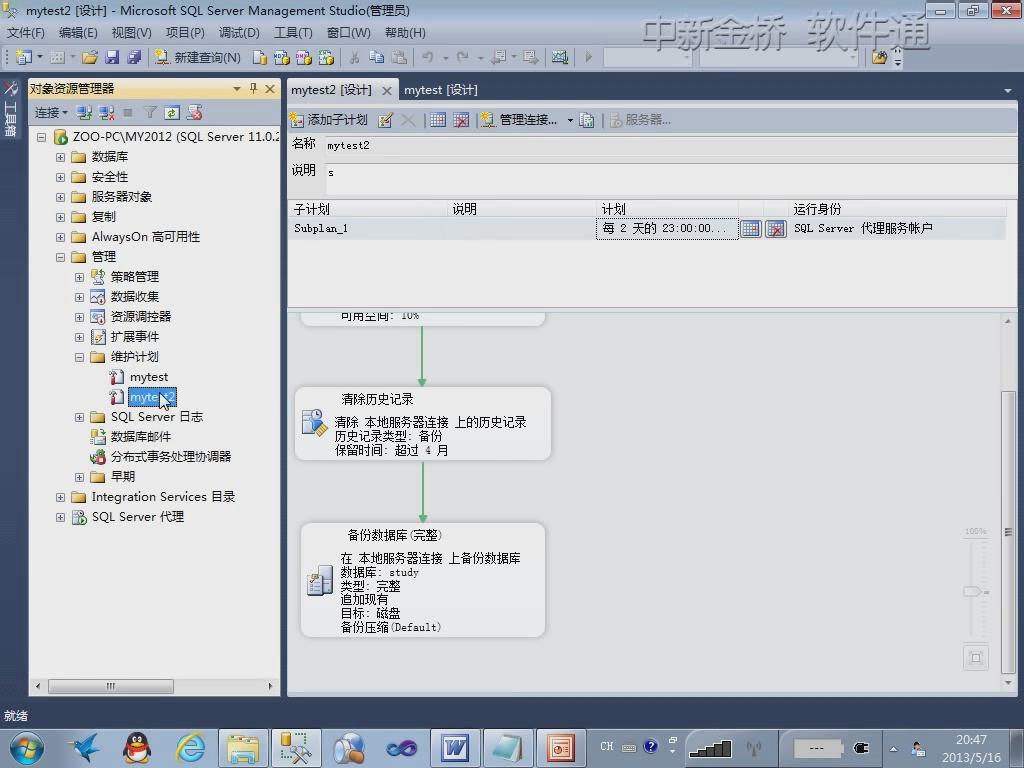Click 管理连接... manage connections button

click(x=520, y=120)
